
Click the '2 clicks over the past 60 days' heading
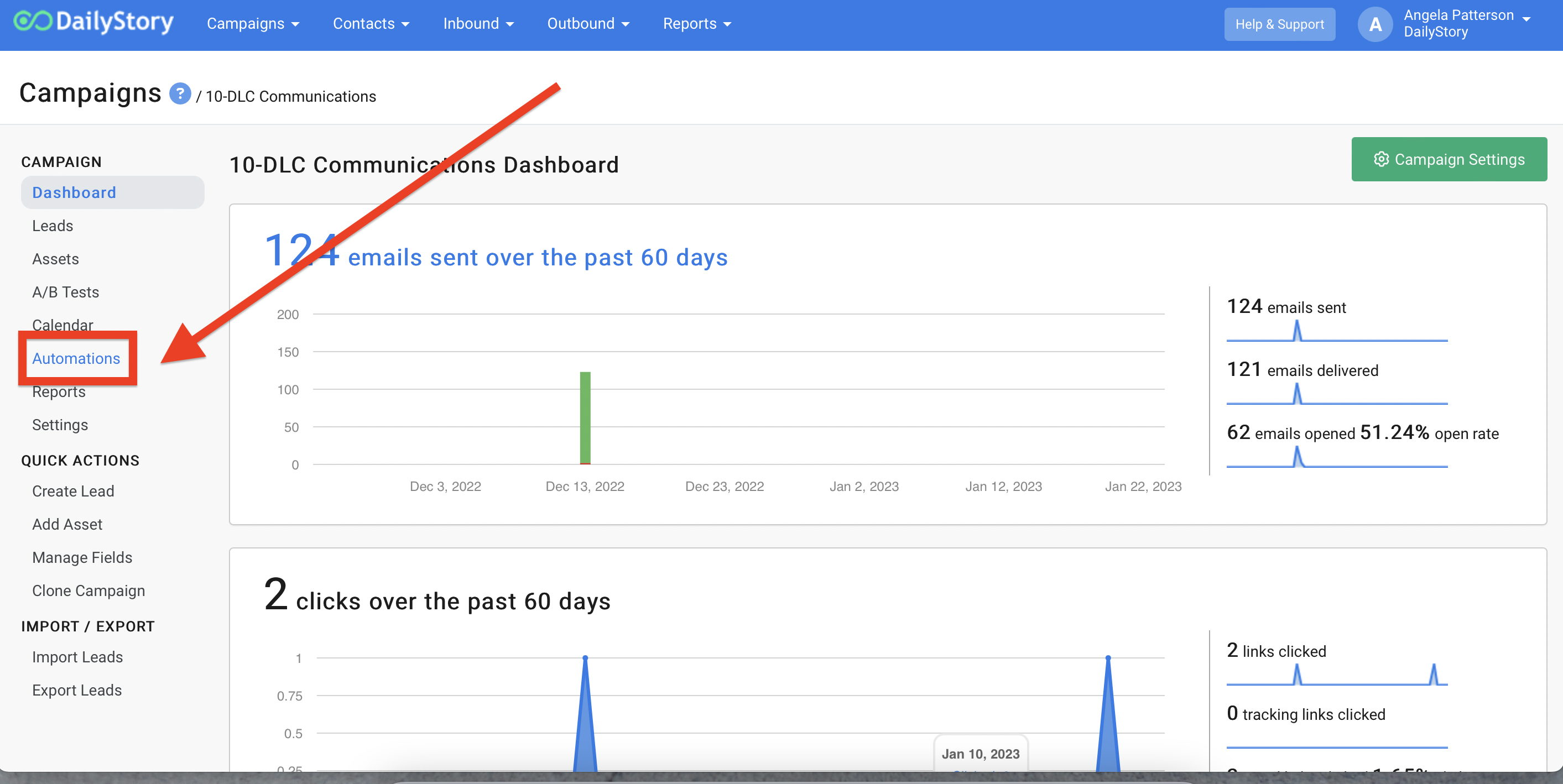(437, 597)
